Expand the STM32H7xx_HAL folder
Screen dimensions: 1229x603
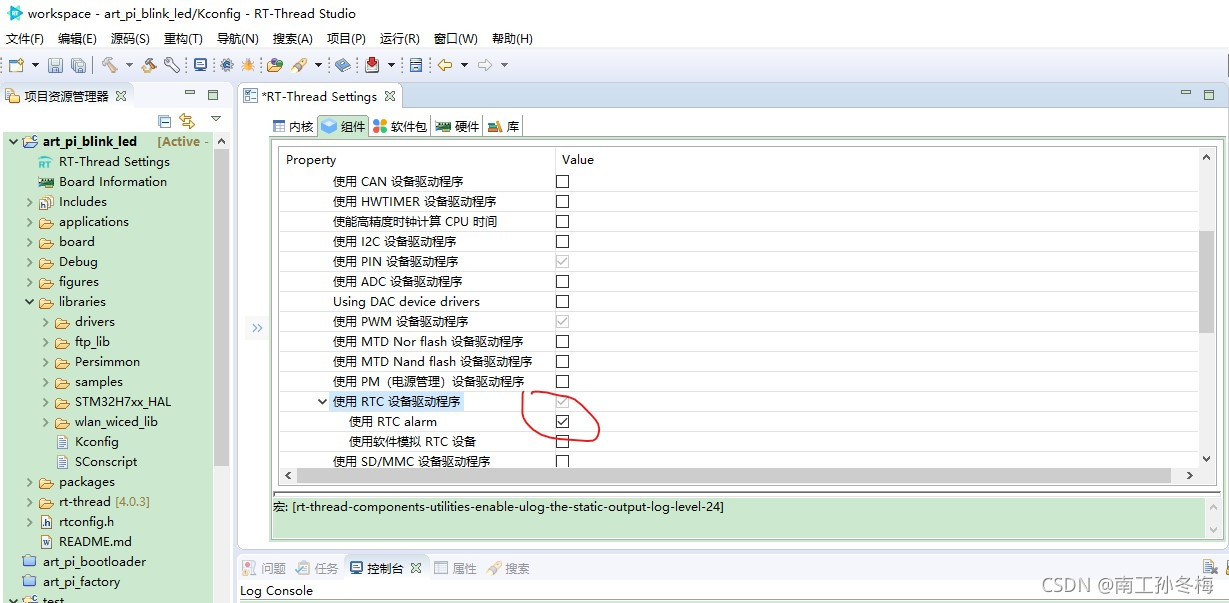coord(45,402)
